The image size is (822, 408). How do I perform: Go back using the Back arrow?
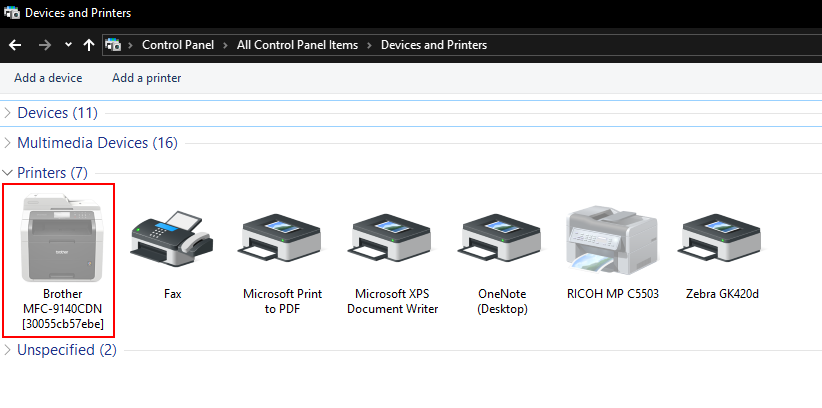(15, 45)
